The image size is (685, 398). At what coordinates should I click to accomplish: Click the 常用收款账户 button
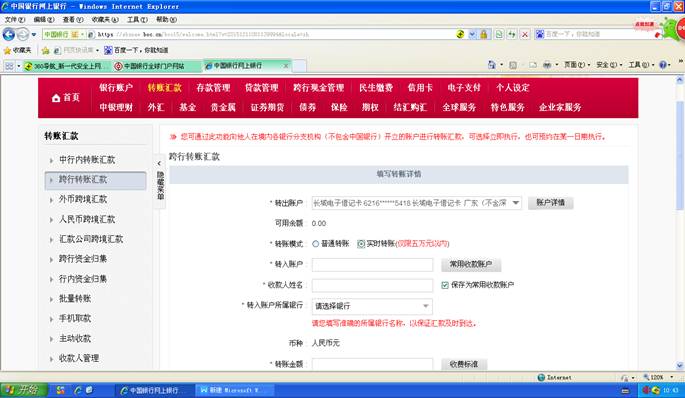point(471,264)
